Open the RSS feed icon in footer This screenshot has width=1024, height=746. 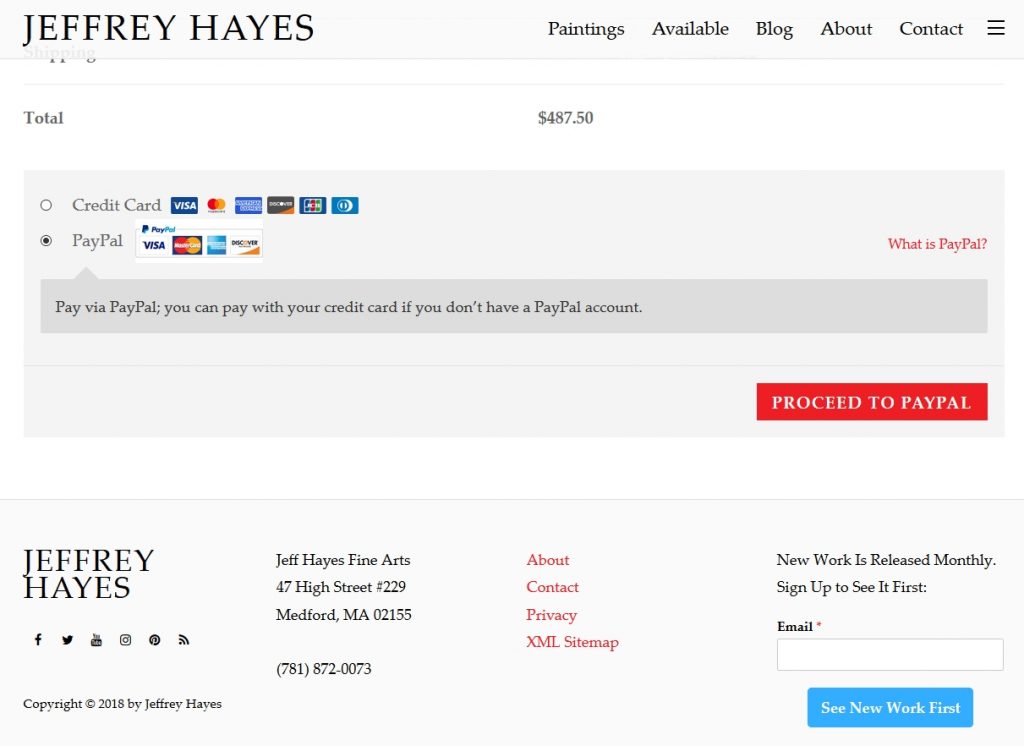click(x=183, y=640)
